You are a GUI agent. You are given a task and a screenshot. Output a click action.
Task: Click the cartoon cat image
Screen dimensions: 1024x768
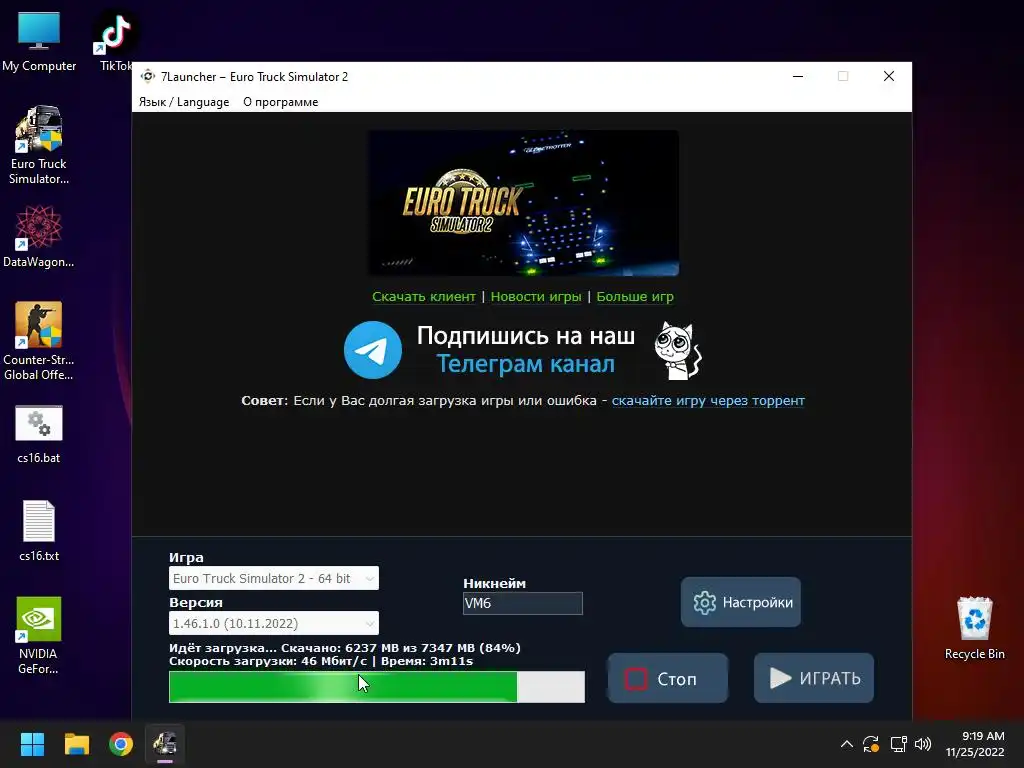678,350
